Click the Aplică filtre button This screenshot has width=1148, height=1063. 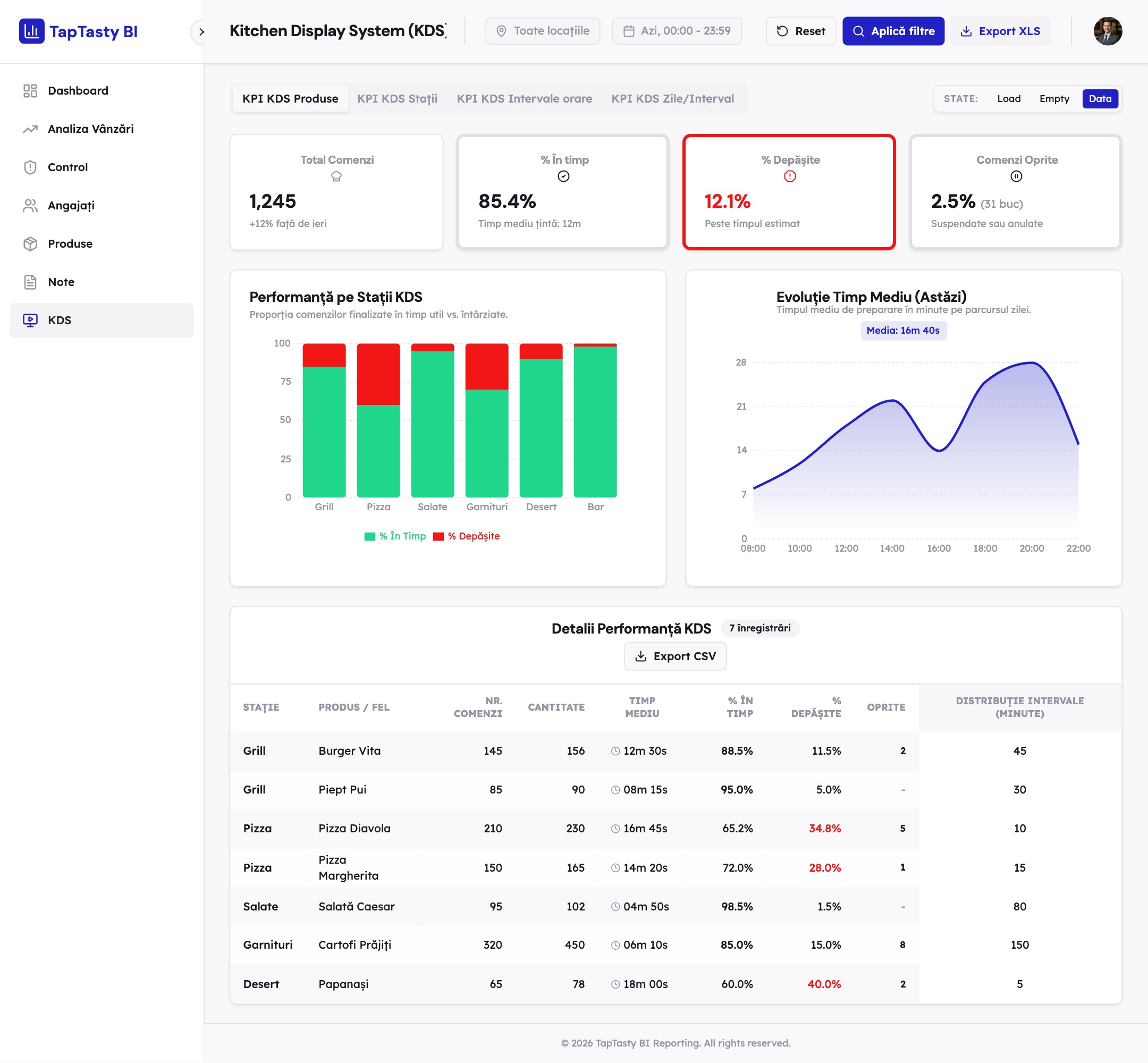[893, 31]
